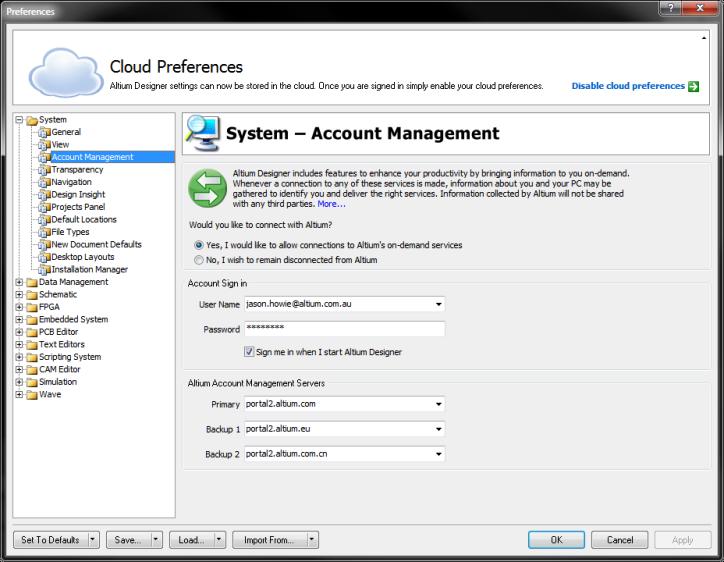Click the Installation Manager page icon
This screenshot has width=724, height=562.
[44, 270]
